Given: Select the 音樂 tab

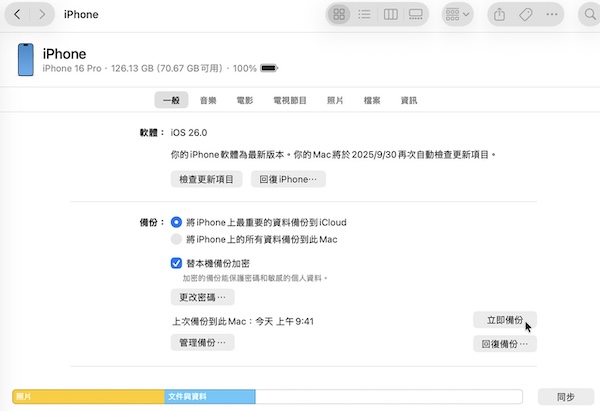Looking at the screenshot, I should tap(208, 100).
